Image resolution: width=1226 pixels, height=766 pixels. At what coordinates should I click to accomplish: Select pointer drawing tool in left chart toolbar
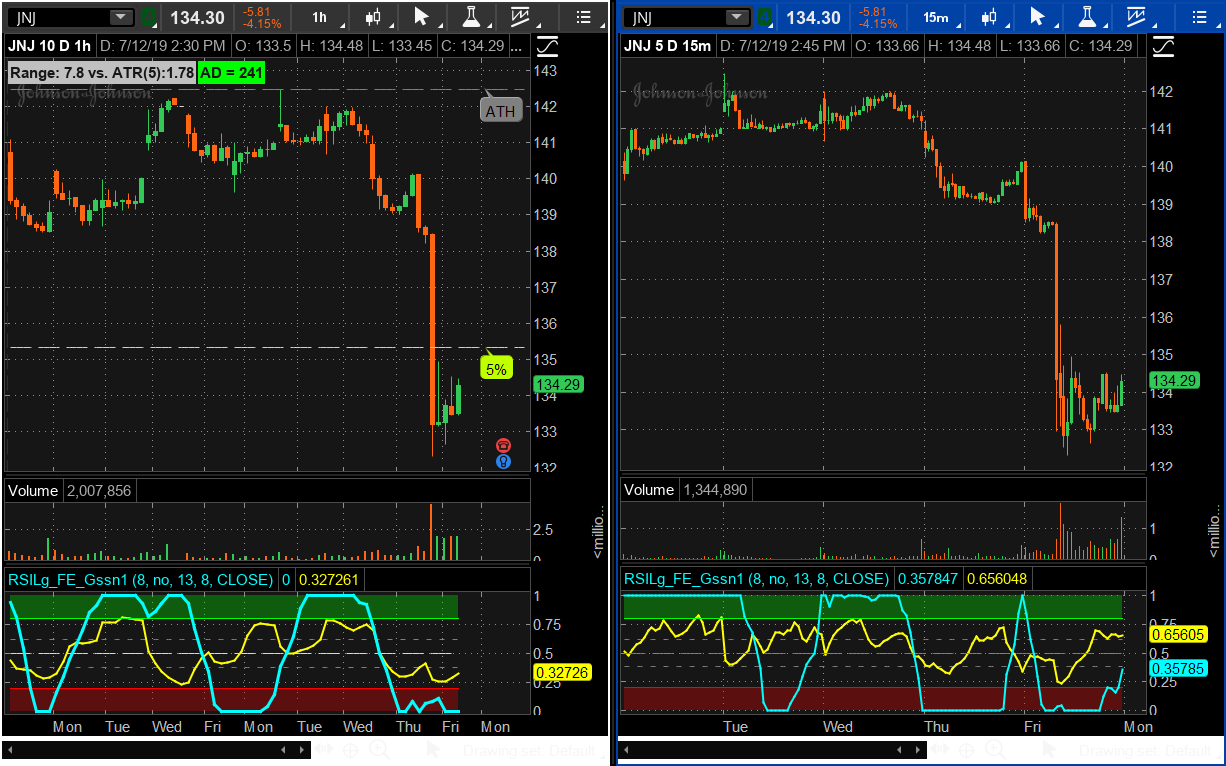[422, 17]
